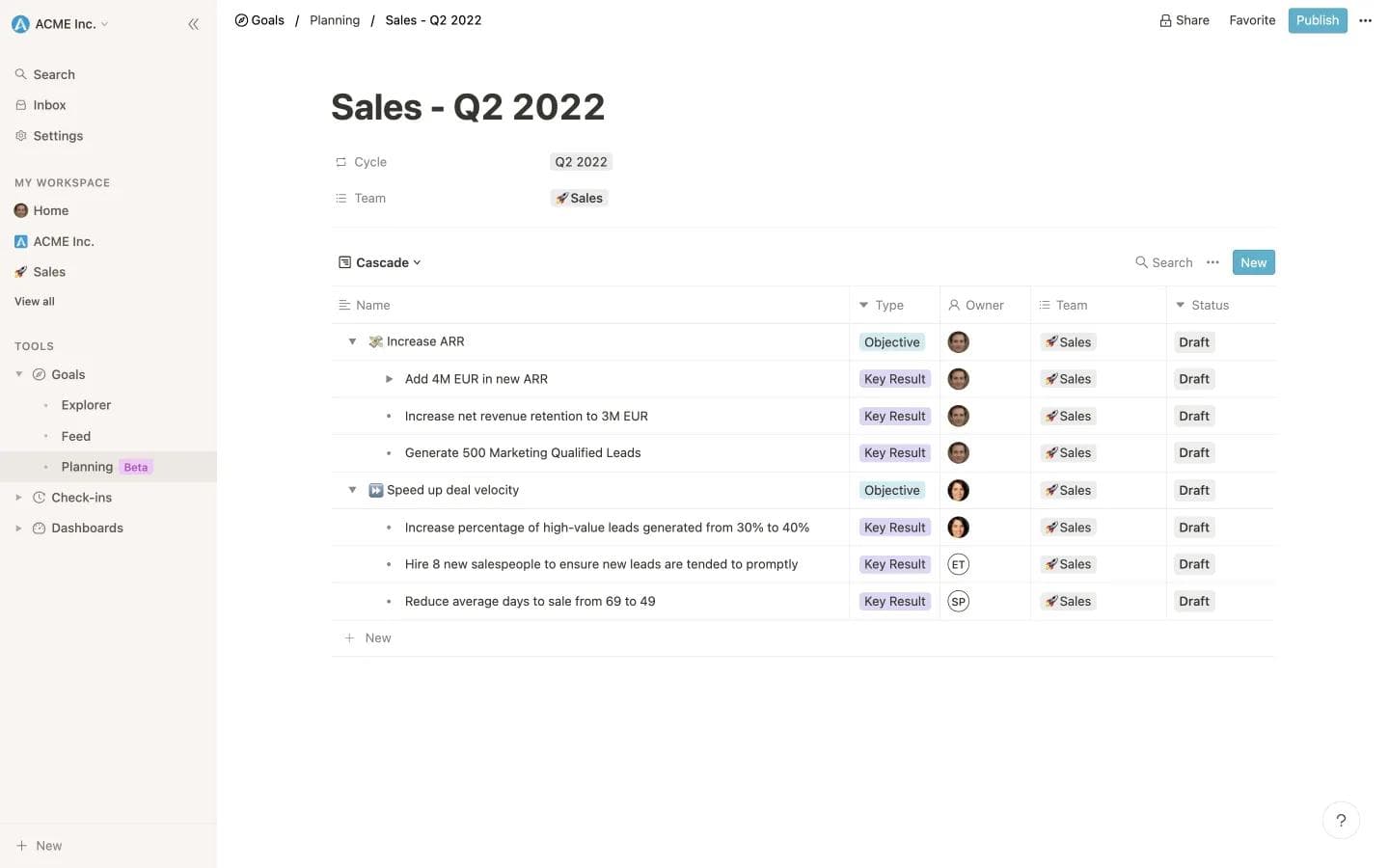Open Dashboards from the Tools section
The height and width of the screenshot is (868, 1389).
click(87, 528)
